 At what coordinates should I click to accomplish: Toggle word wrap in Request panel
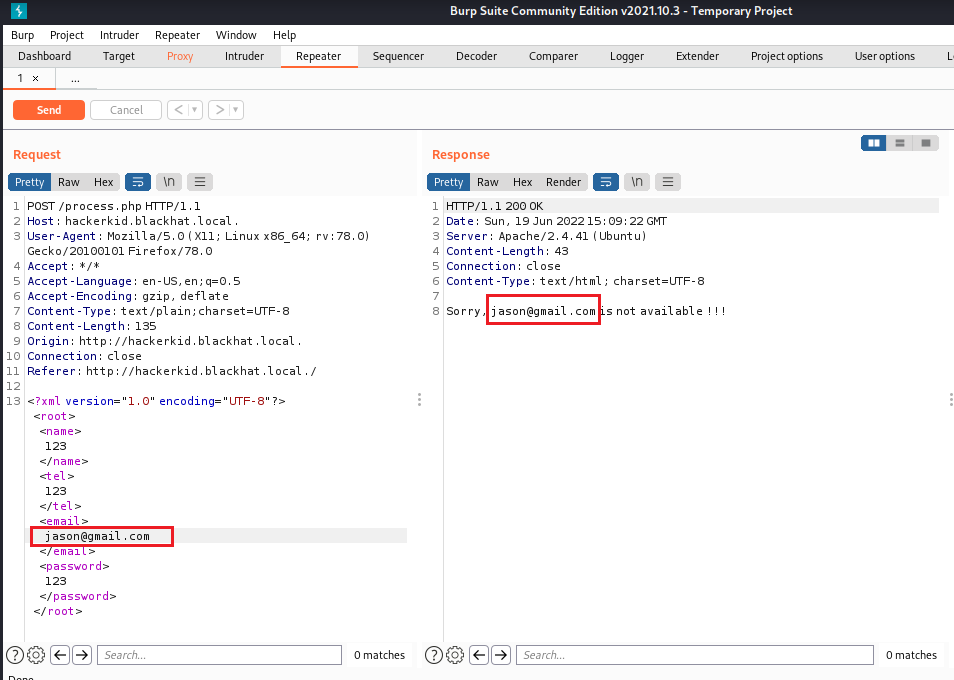(138, 182)
